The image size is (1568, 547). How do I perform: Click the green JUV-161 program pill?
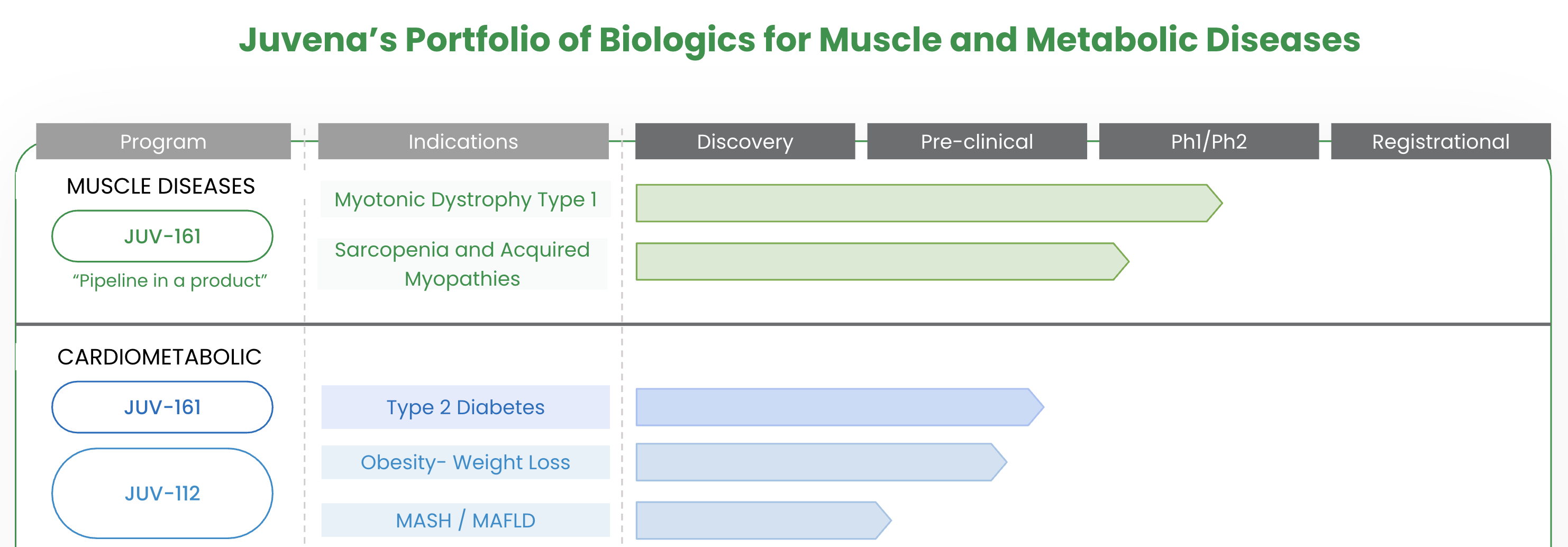pyautogui.click(x=162, y=236)
